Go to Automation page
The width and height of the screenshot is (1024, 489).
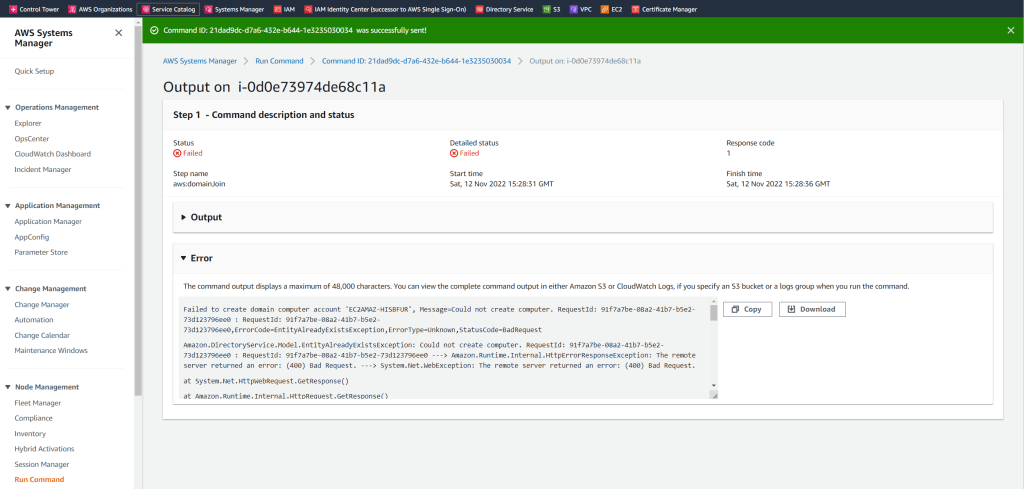click(x=34, y=320)
